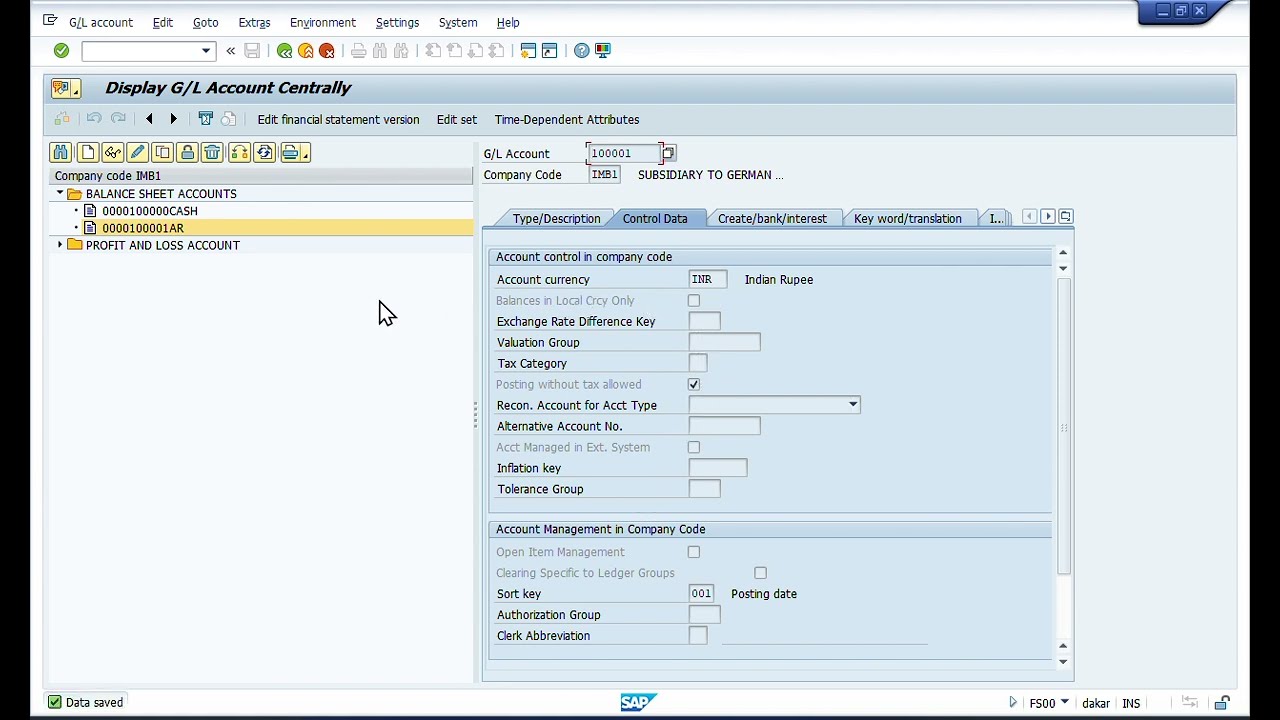Viewport: 1280px width, 720px height.
Task: Click the Customize local layout monitor icon
Action: point(603,51)
